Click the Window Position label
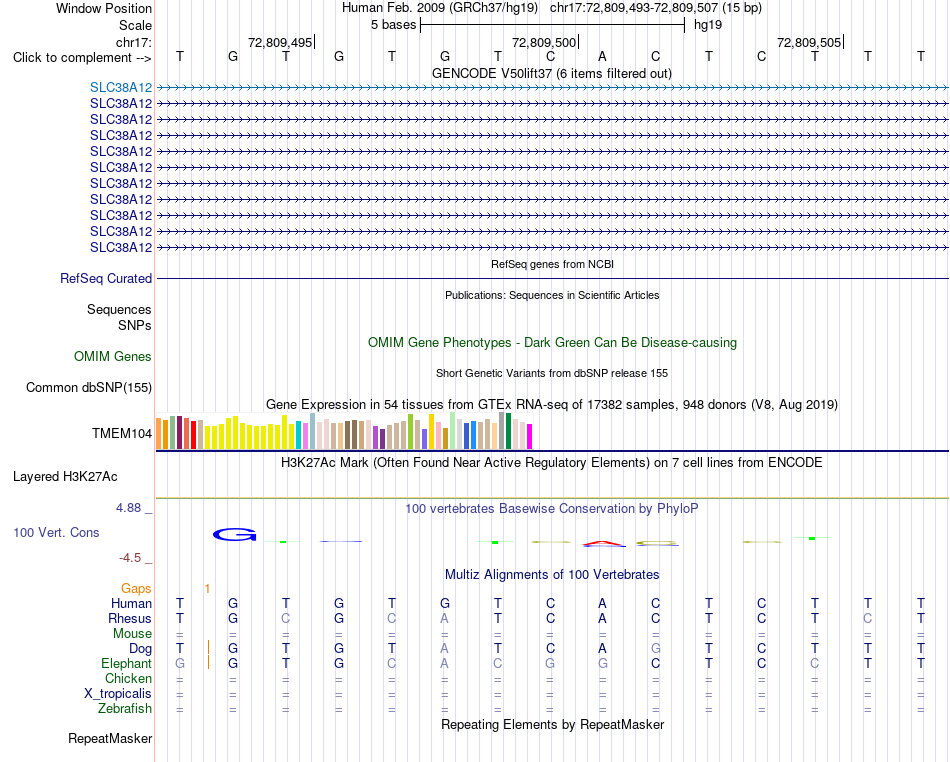 pos(104,8)
